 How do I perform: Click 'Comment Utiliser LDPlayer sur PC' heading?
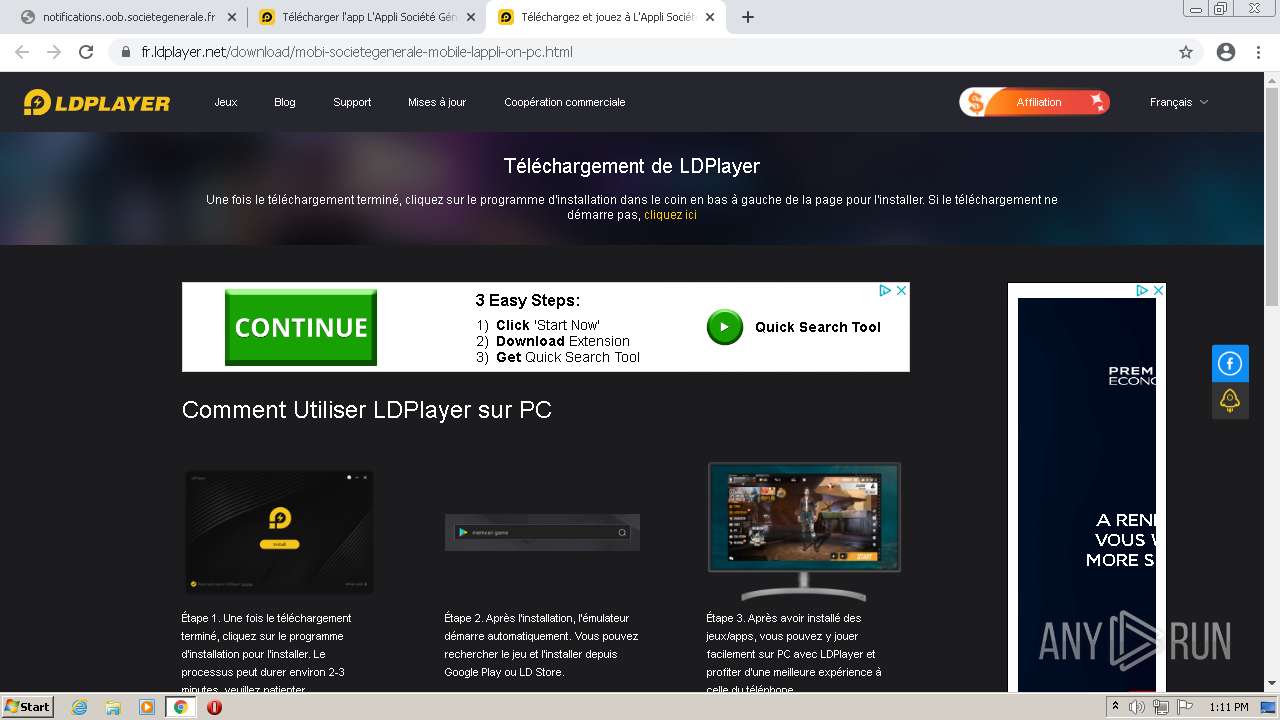coord(367,410)
